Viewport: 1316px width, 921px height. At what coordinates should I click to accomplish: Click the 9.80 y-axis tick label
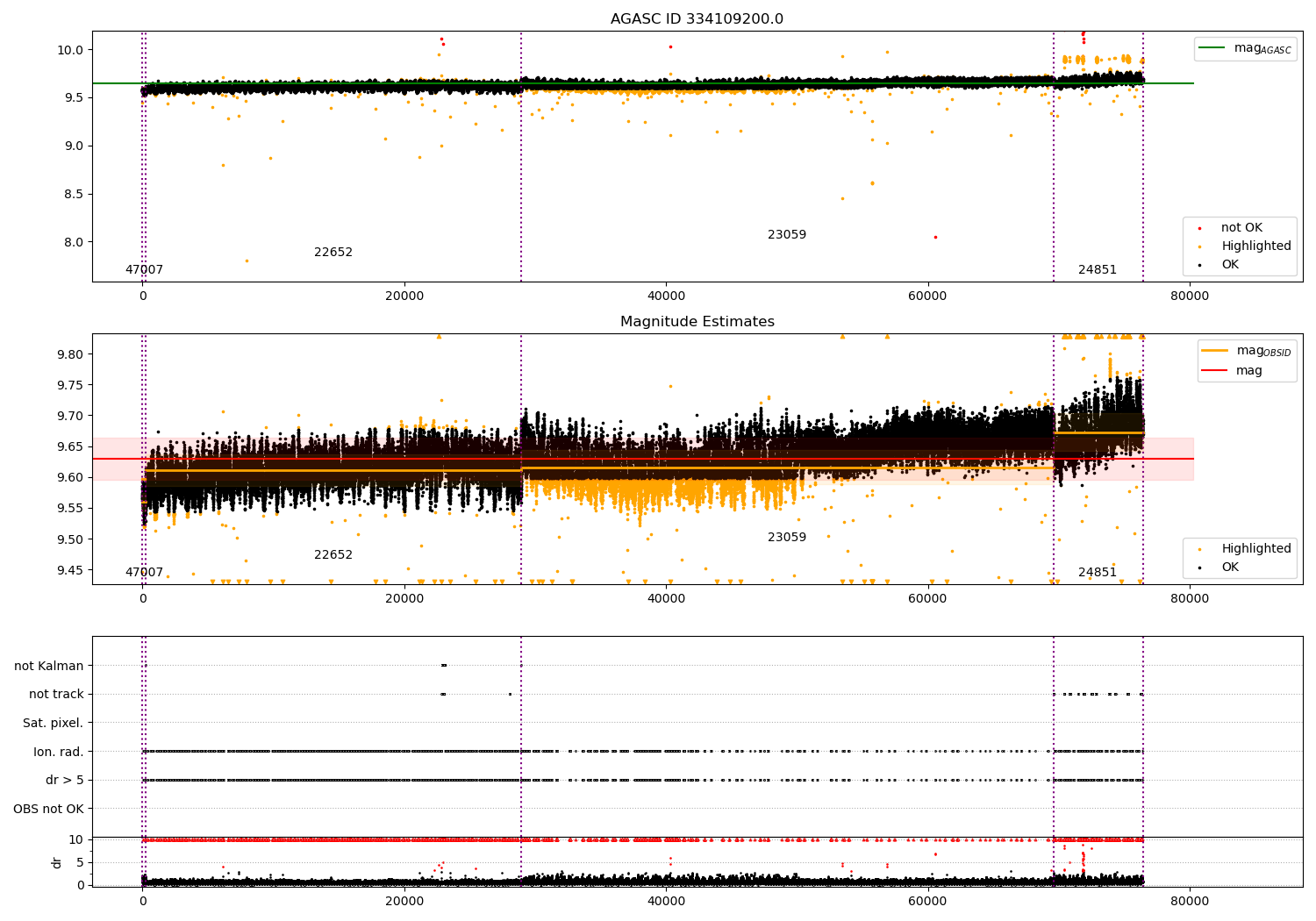pyautogui.click(x=70, y=355)
